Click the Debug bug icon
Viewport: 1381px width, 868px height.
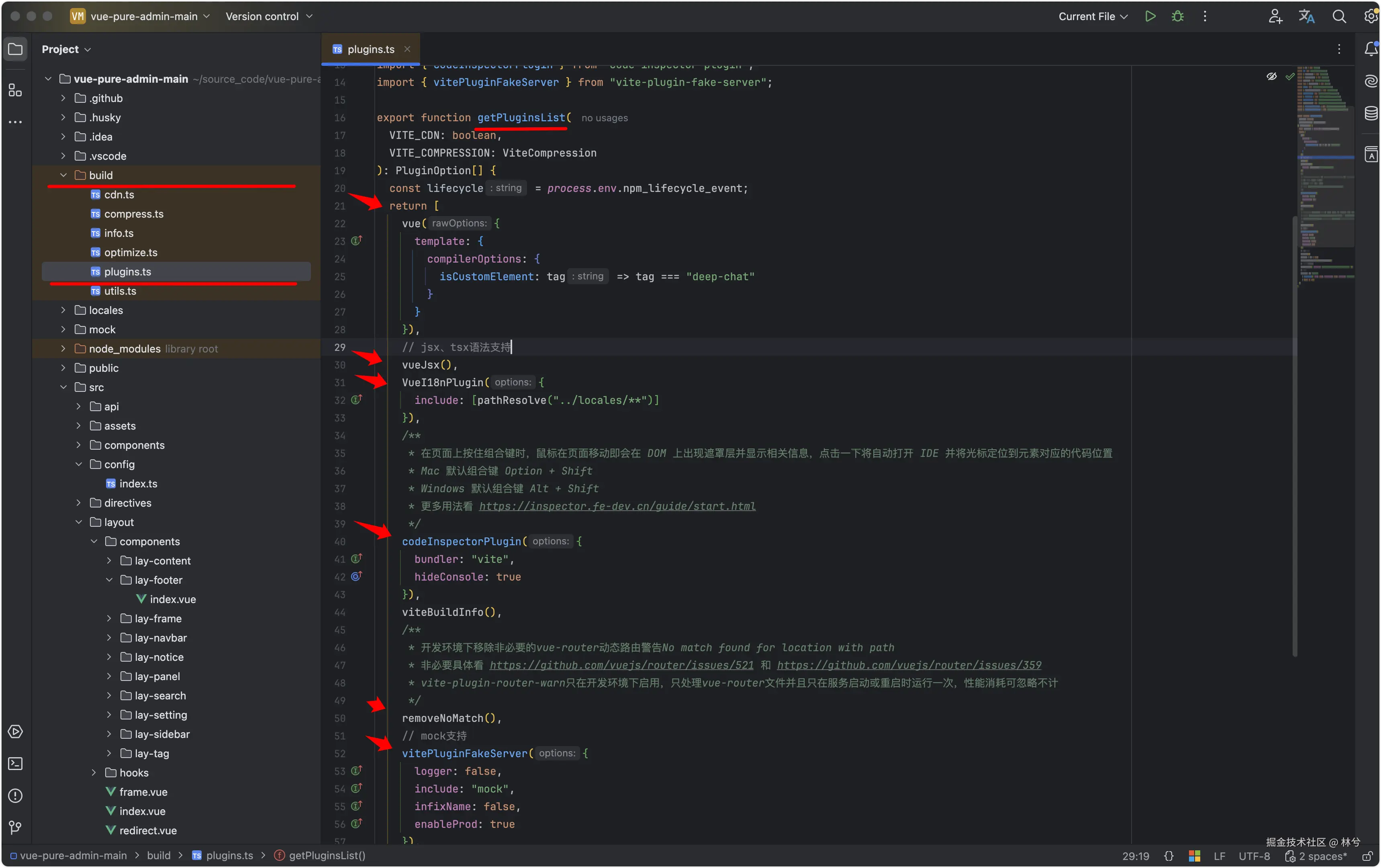(x=1177, y=16)
